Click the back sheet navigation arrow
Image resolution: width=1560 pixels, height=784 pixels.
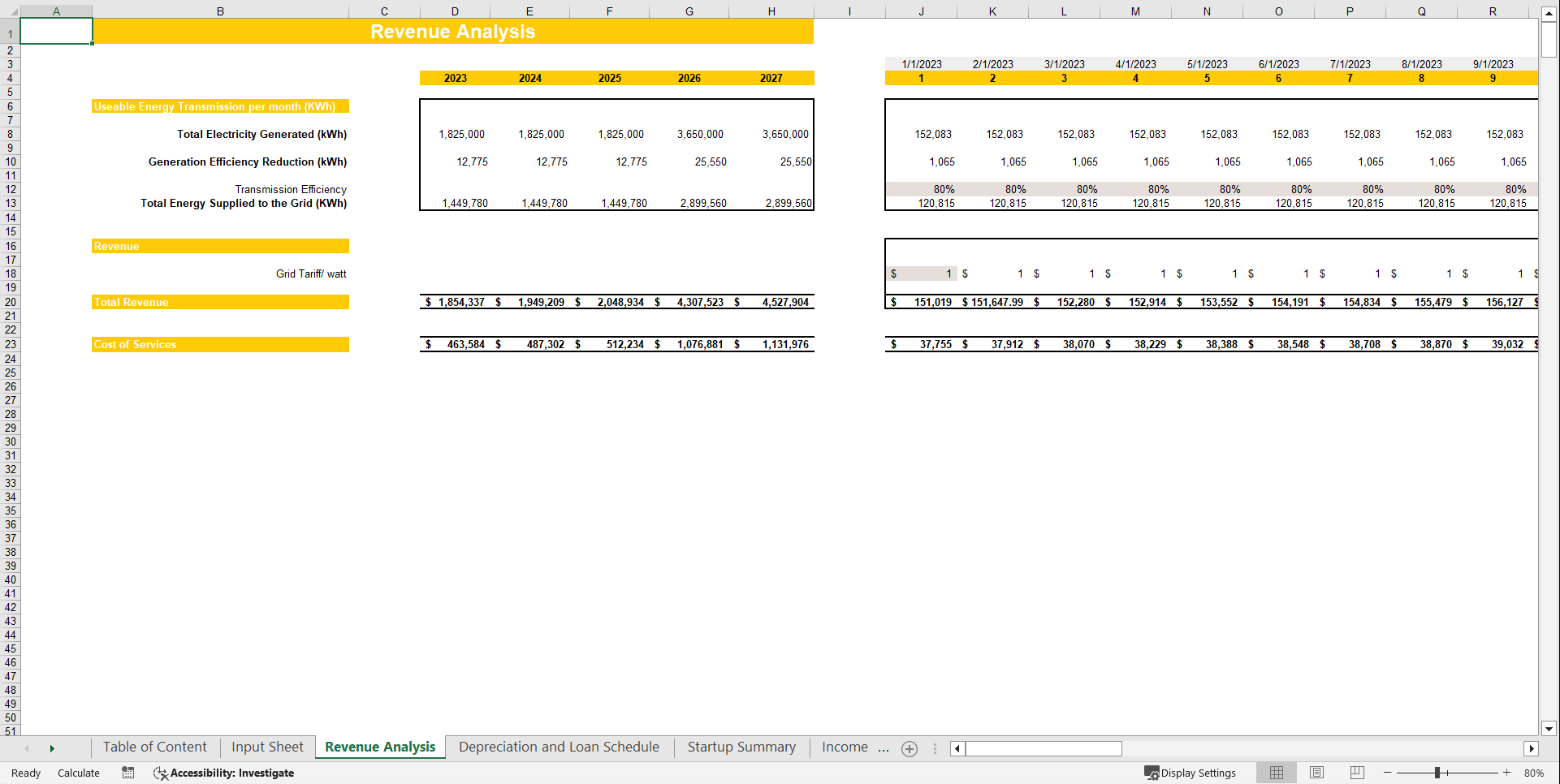(x=26, y=747)
